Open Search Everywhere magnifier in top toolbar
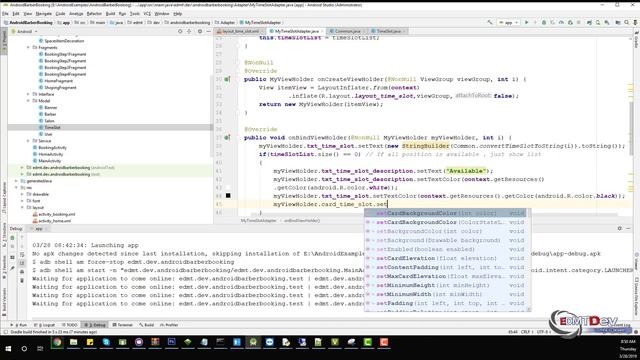 [x=627, y=22]
